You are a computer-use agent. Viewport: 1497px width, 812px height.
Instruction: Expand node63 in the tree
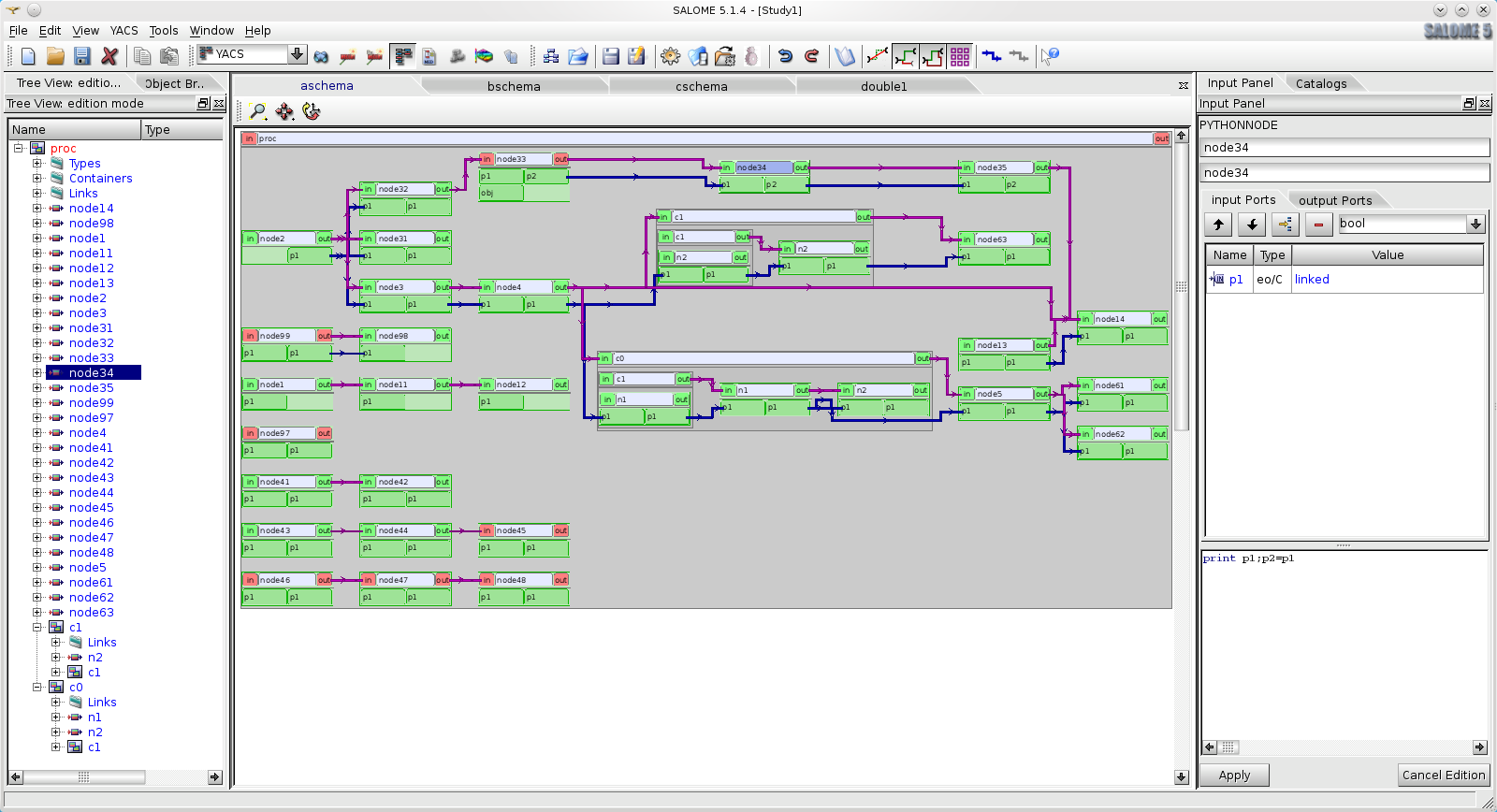(37, 613)
